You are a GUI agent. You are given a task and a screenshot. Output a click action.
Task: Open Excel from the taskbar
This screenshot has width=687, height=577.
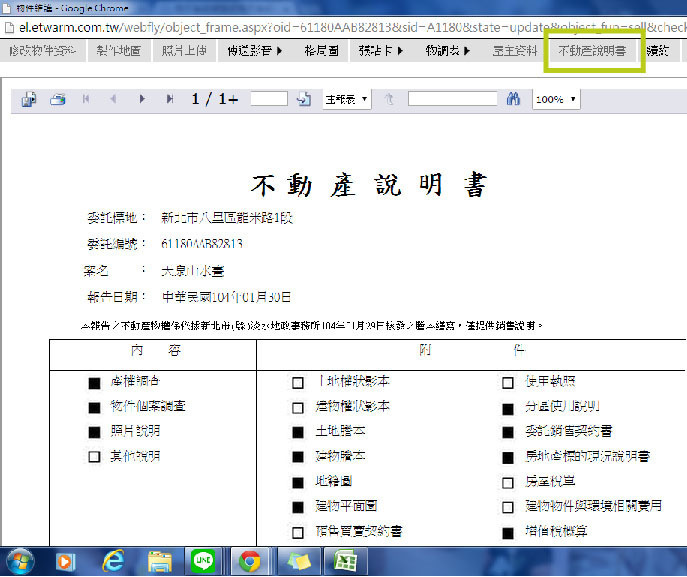click(345, 562)
